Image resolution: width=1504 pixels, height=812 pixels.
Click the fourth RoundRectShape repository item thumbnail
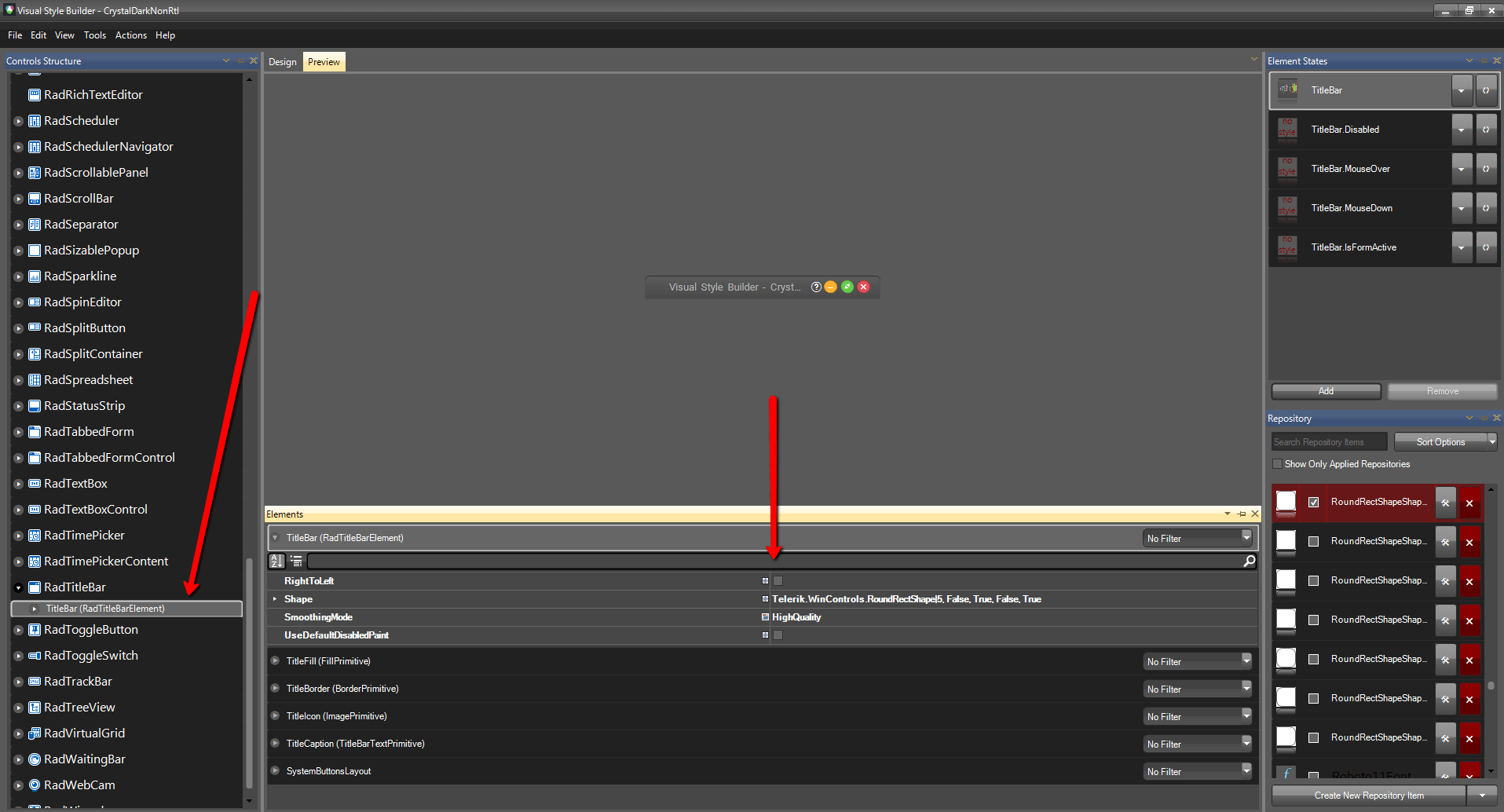(1286, 620)
